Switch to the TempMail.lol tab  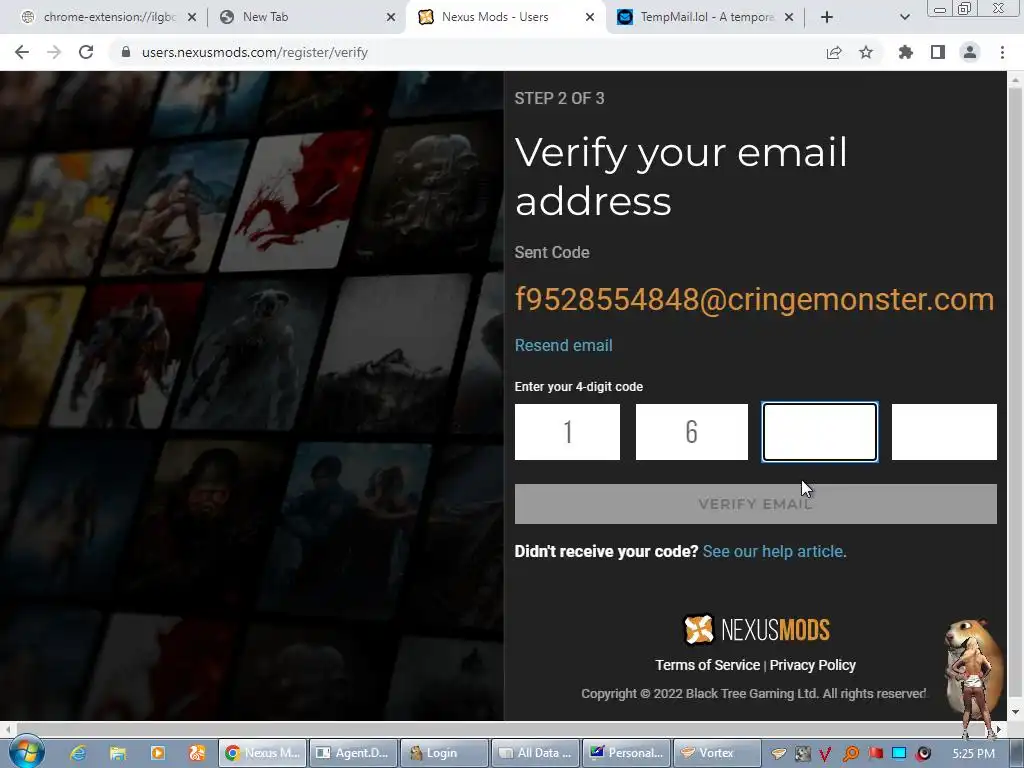705,17
